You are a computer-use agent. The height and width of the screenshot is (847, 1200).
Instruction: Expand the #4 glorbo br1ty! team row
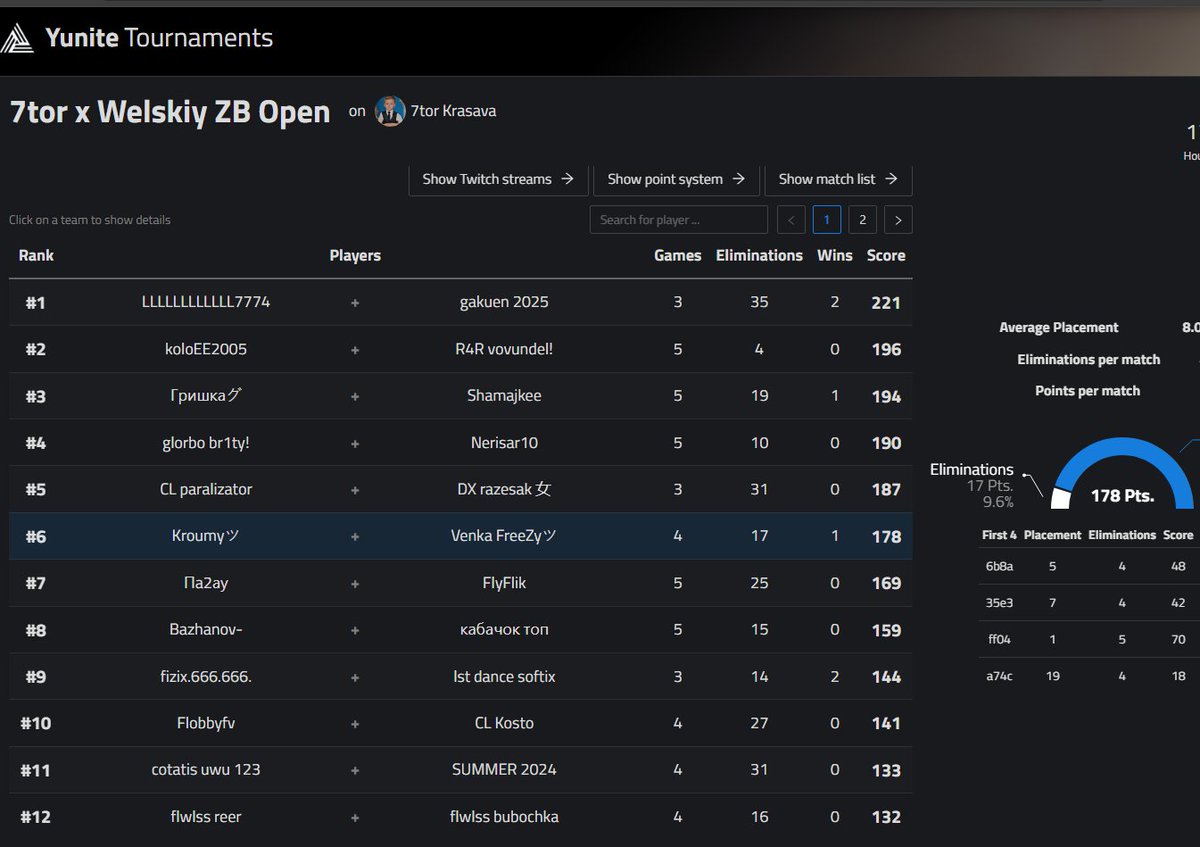tap(461, 442)
